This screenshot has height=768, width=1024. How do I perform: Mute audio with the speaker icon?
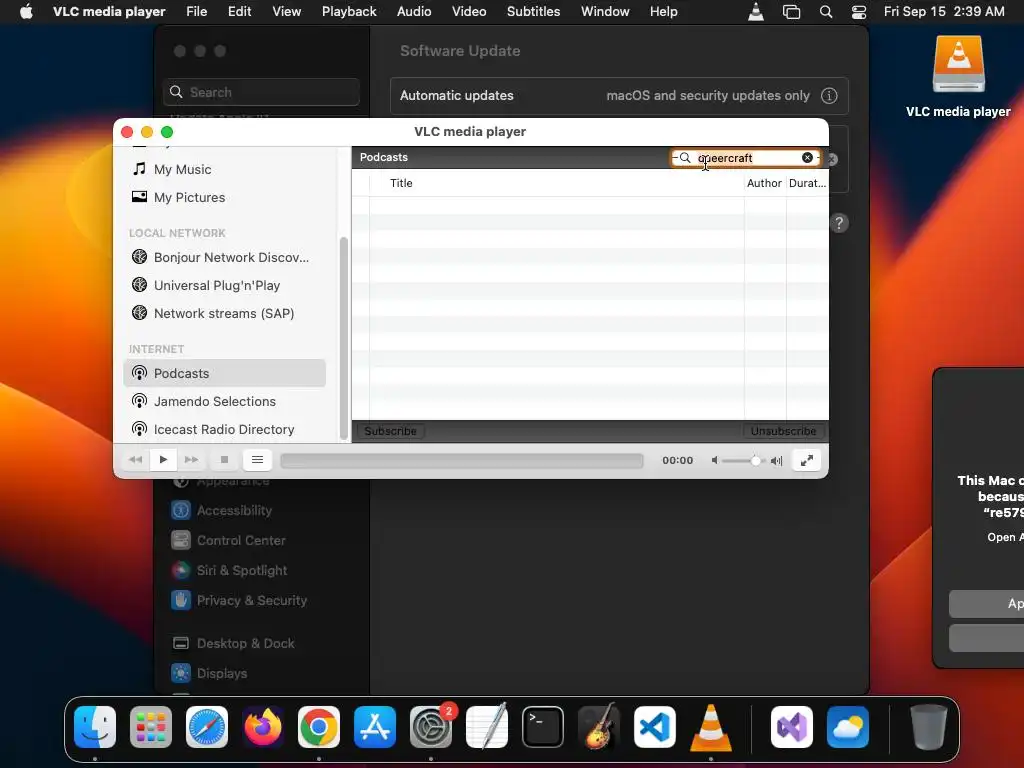714,460
